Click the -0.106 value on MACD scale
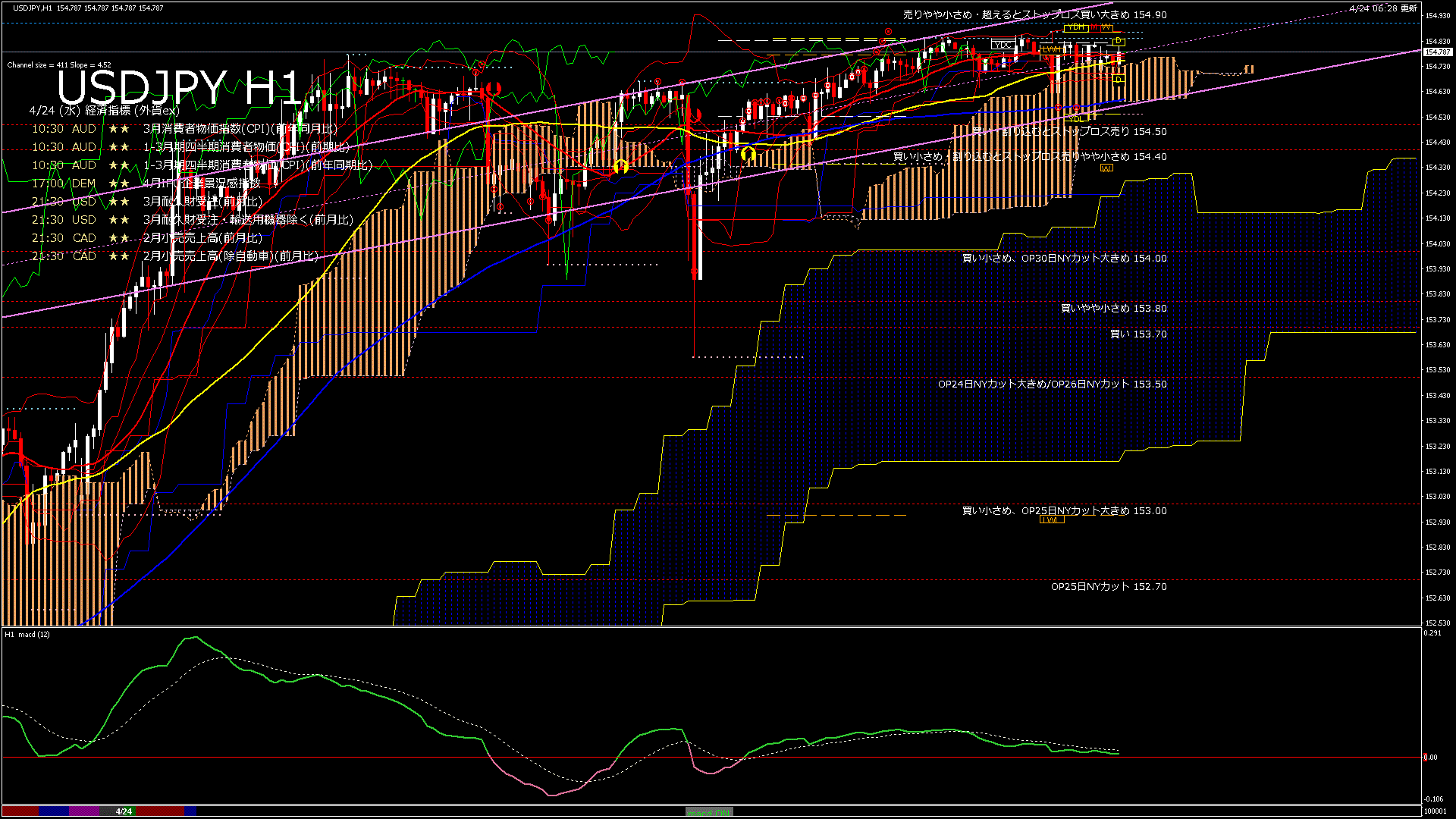The image size is (1456, 819). tap(1433, 799)
